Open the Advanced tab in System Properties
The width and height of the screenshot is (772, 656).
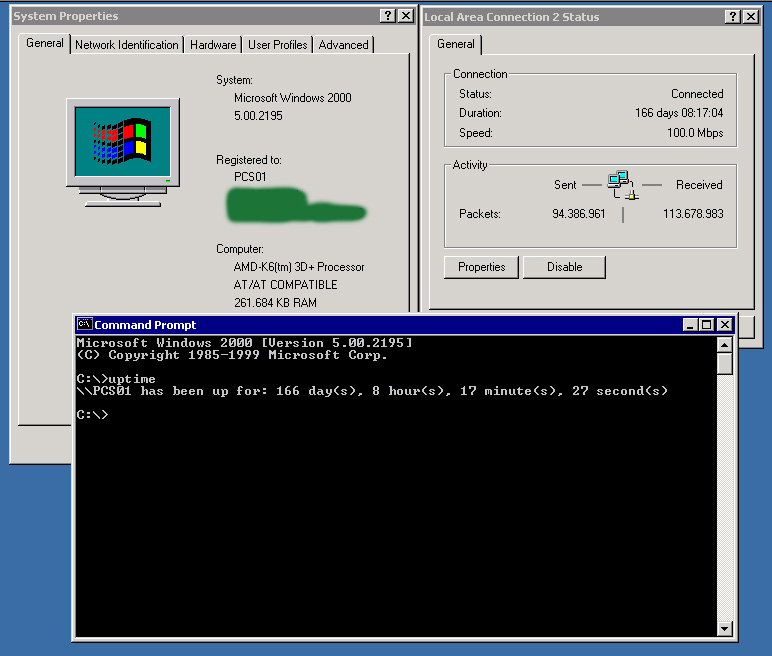click(x=343, y=45)
